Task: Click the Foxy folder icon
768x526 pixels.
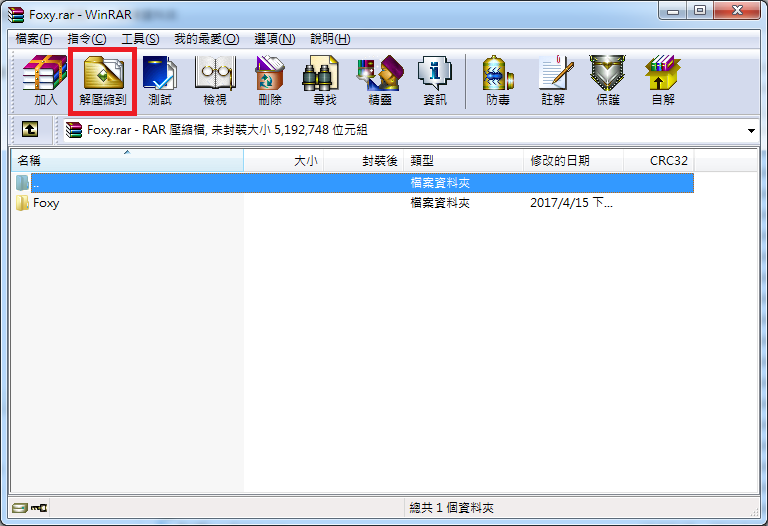Action: pyautogui.click(x=22, y=203)
